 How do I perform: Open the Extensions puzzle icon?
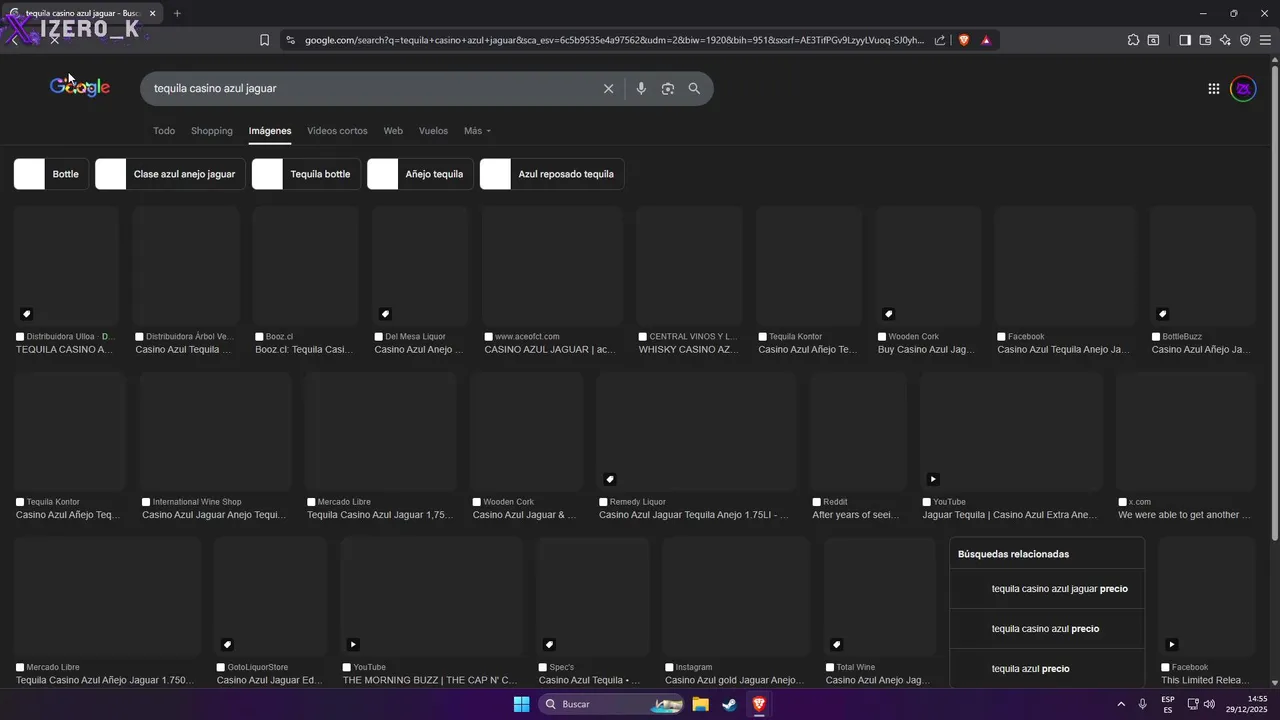pos(1133,40)
